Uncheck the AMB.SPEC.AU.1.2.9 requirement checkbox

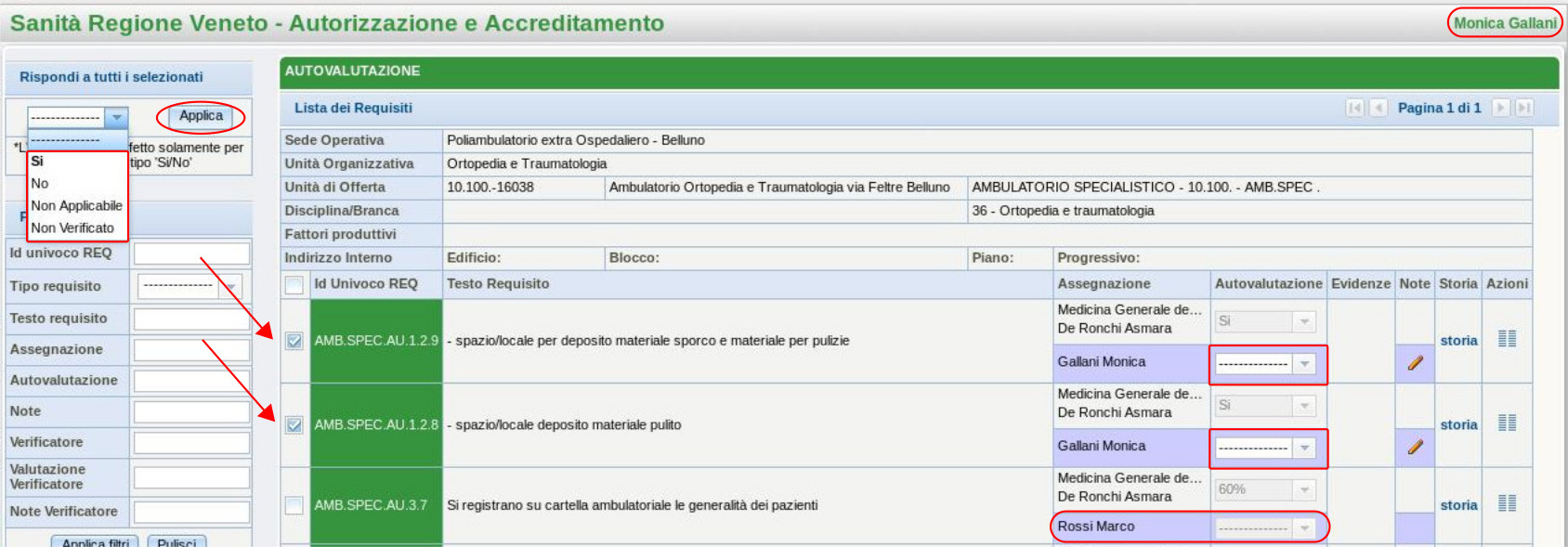tap(294, 341)
